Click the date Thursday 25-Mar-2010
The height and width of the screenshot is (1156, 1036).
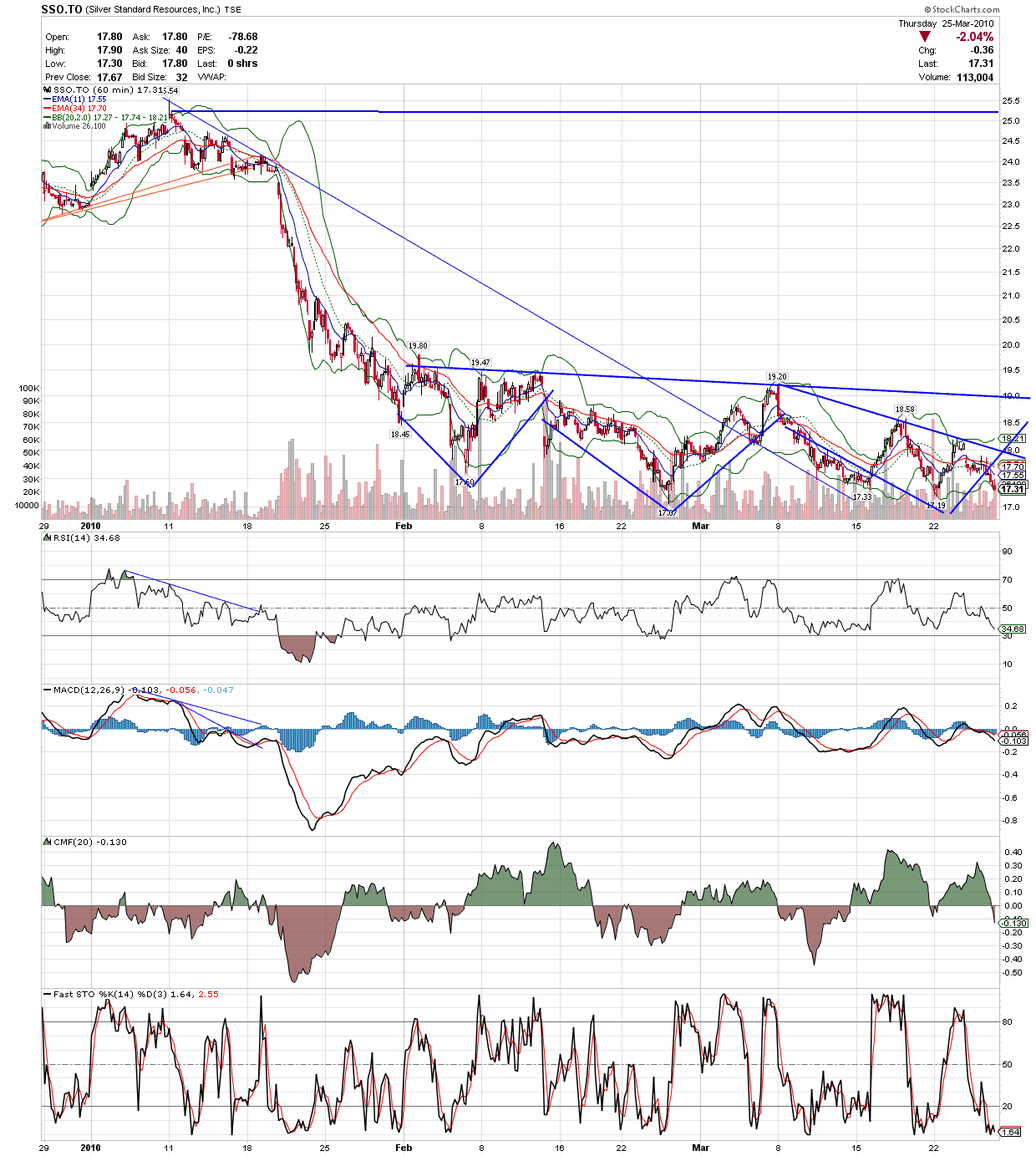click(x=946, y=23)
